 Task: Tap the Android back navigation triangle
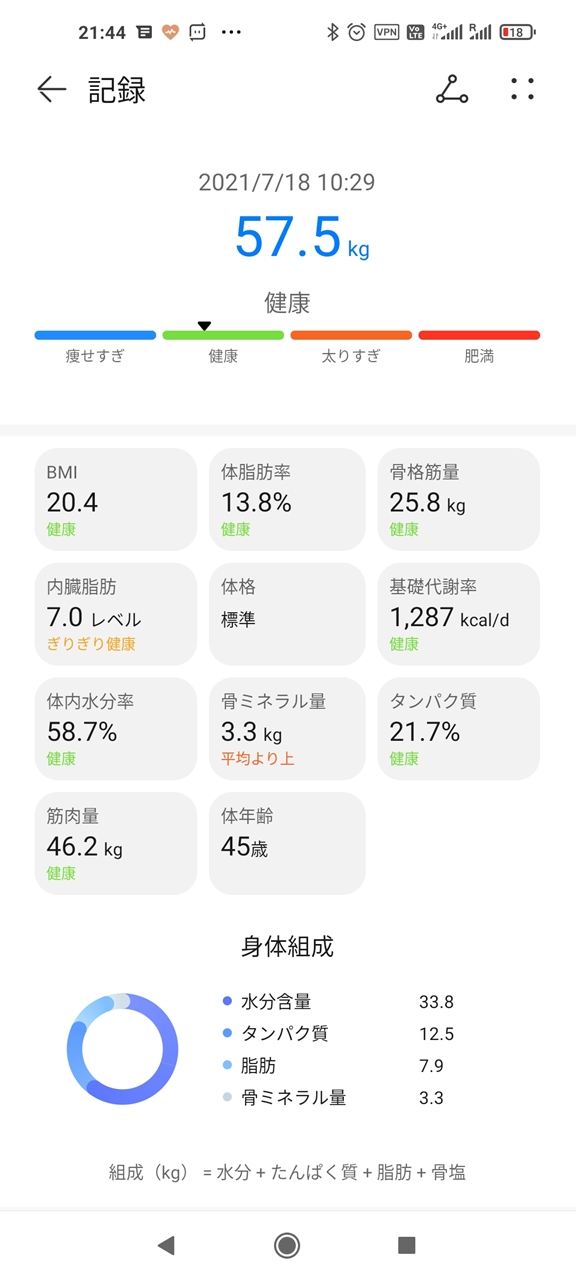(x=166, y=1245)
